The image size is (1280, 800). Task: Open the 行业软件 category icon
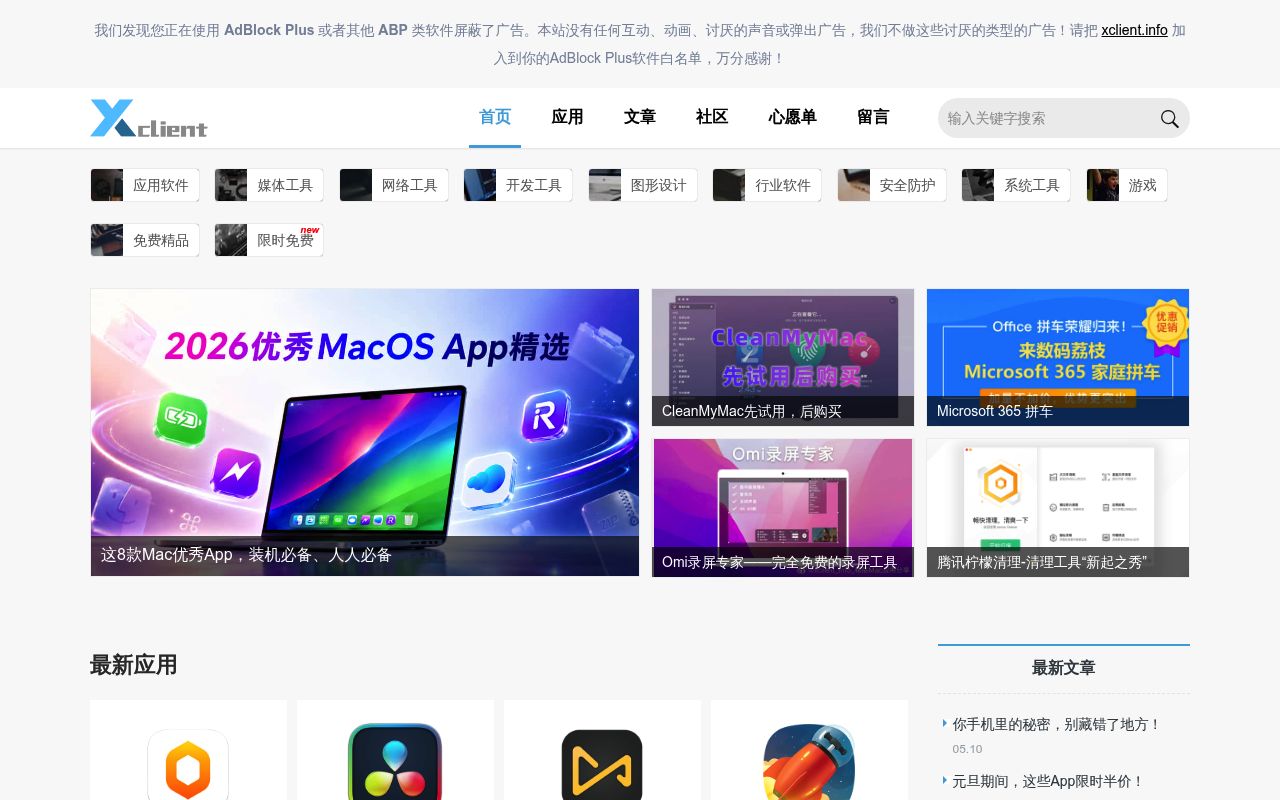coord(729,185)
